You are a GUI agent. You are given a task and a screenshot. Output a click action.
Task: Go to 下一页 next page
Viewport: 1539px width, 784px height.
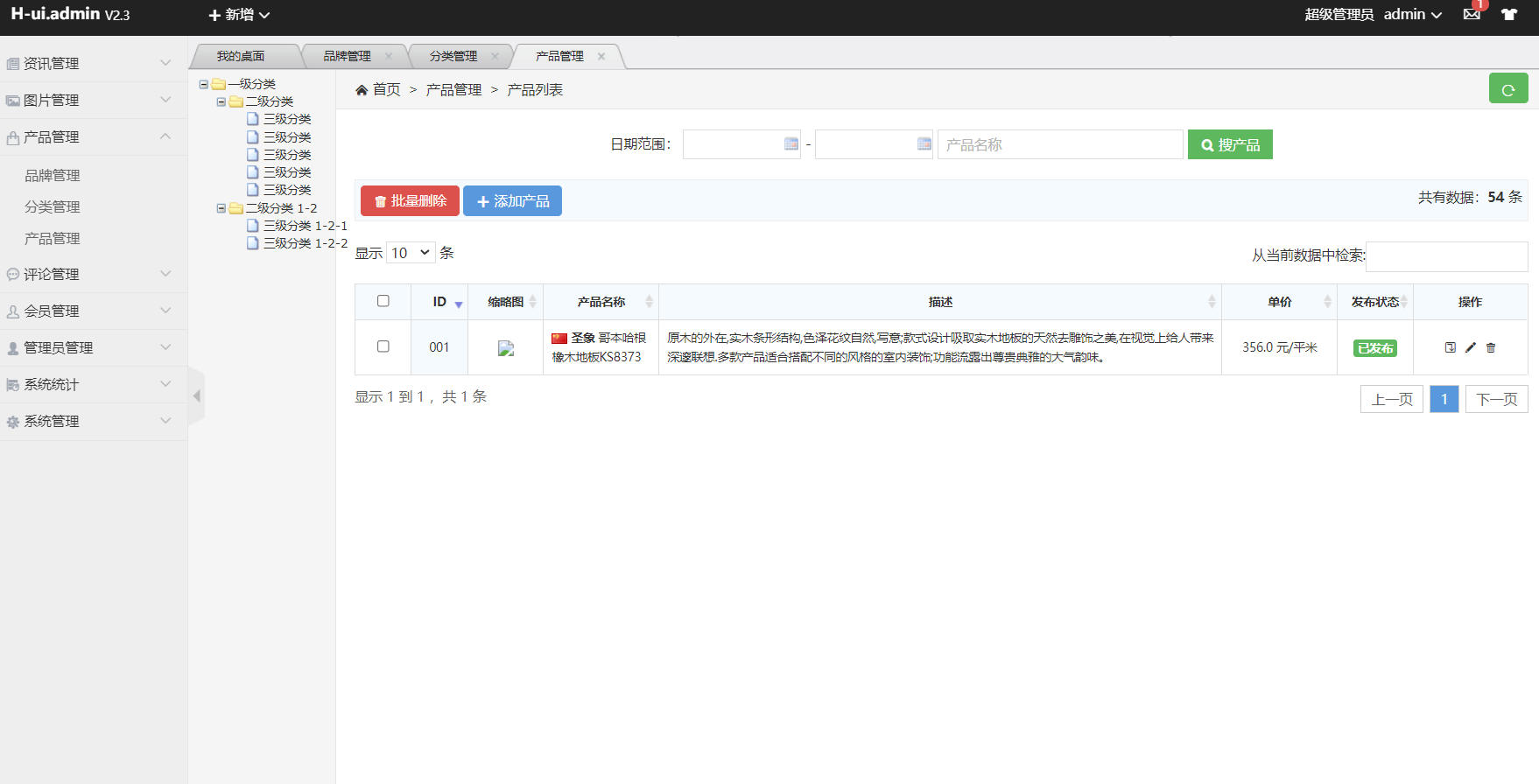(1497, 399)
